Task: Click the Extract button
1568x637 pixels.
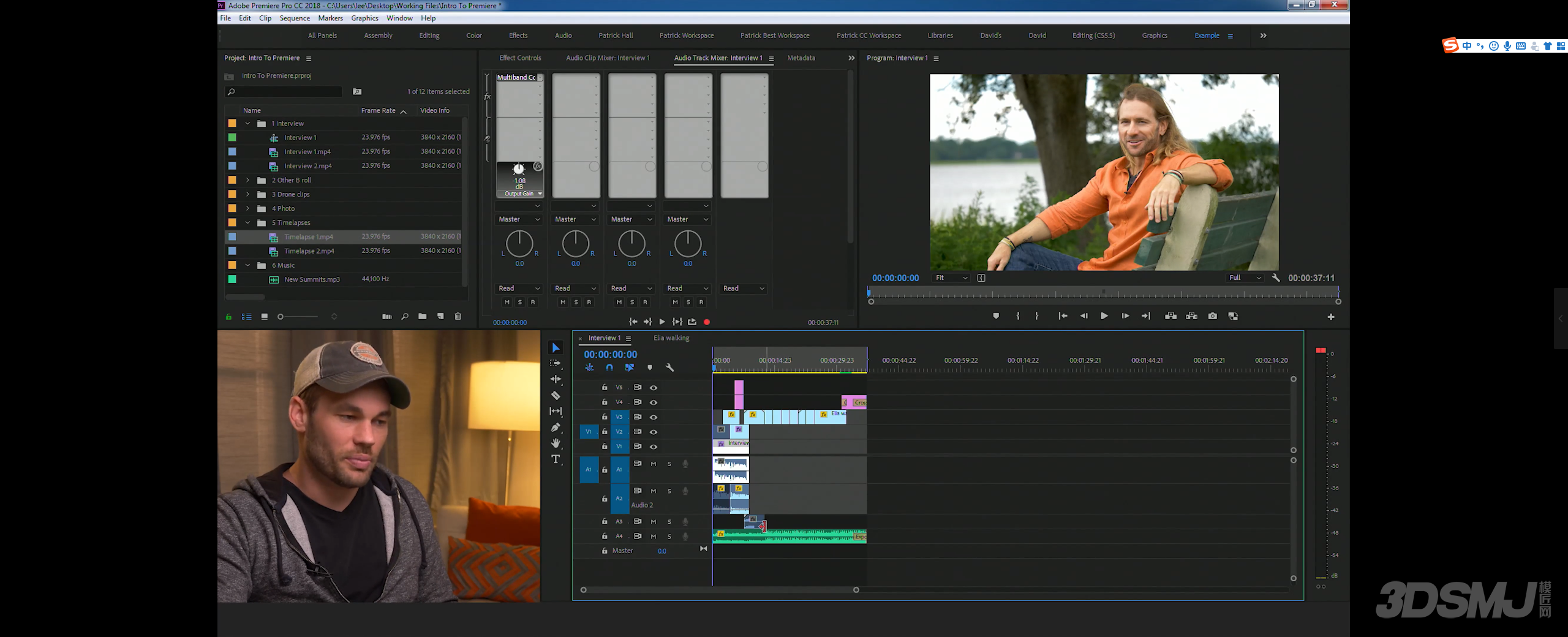Action: point(1191,316)
